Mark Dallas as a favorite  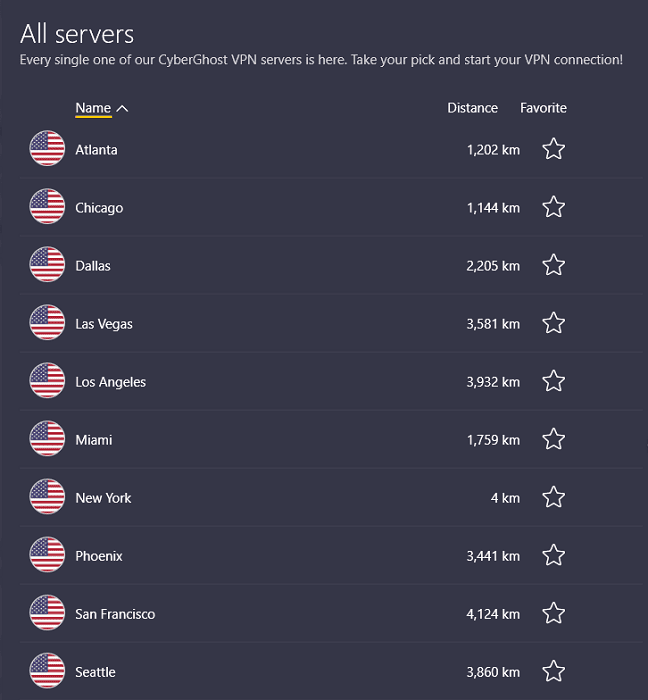(x=553, y=265)
